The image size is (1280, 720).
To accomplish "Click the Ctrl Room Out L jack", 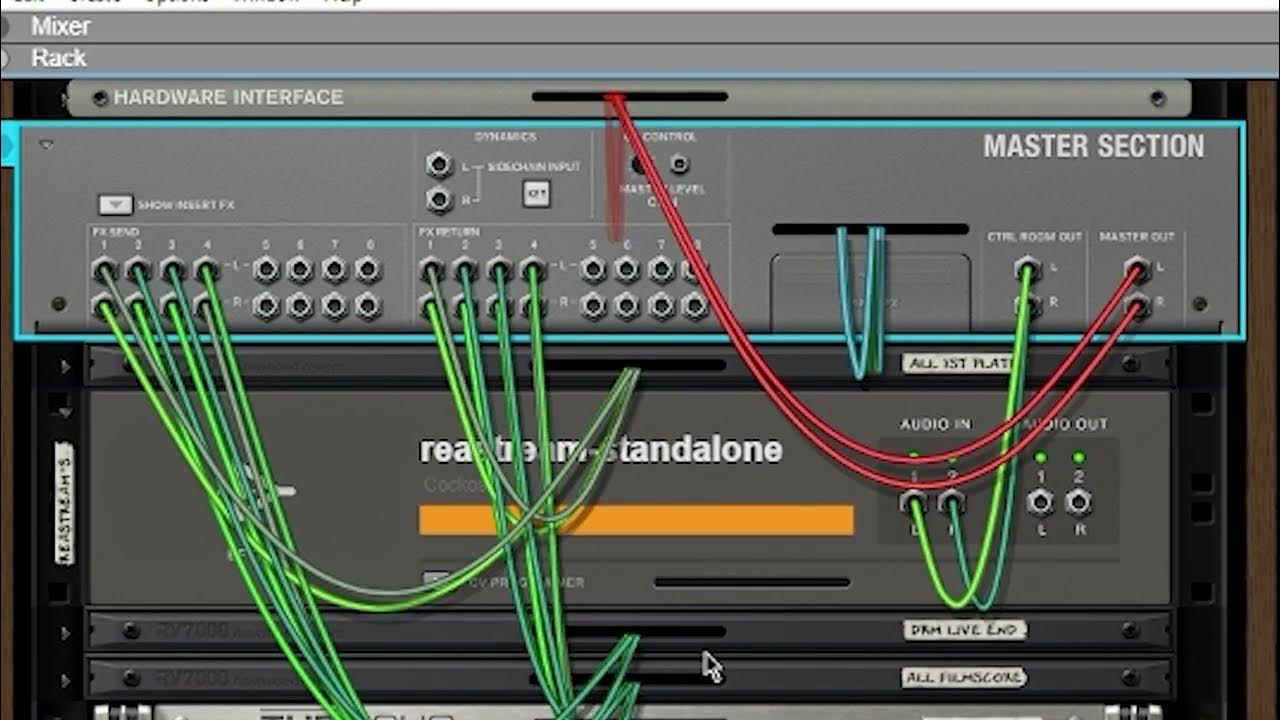I will (x=1027, y=269).
